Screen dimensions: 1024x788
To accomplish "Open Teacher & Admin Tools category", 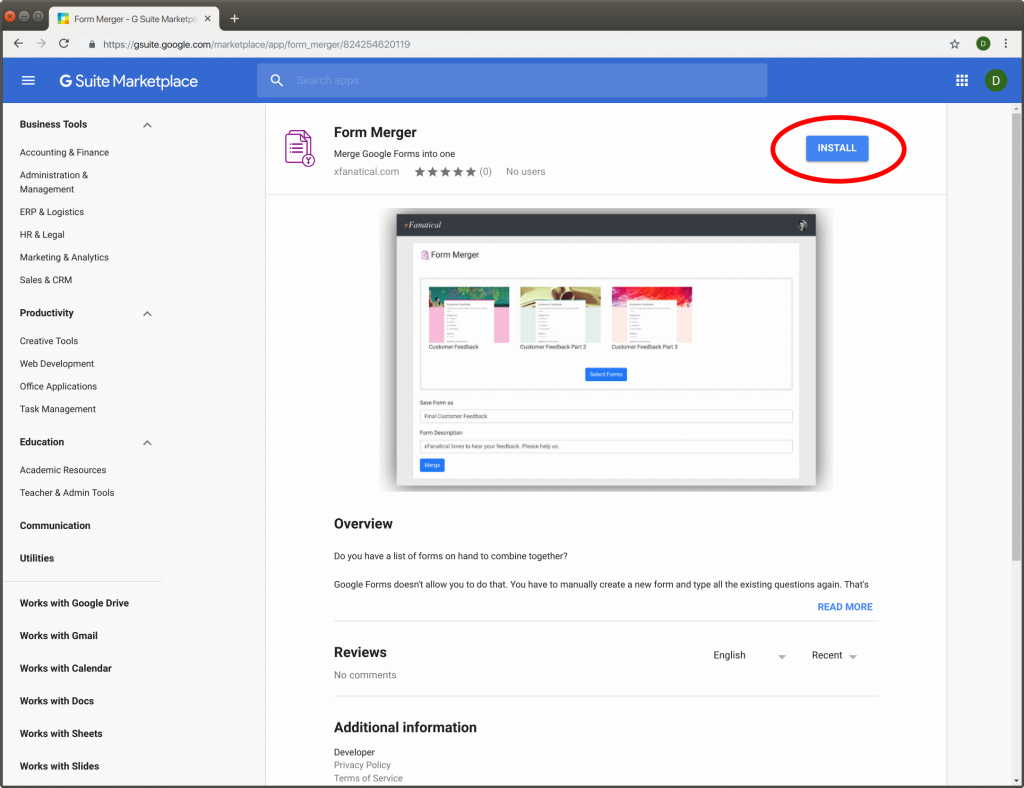I will (67, 493).
